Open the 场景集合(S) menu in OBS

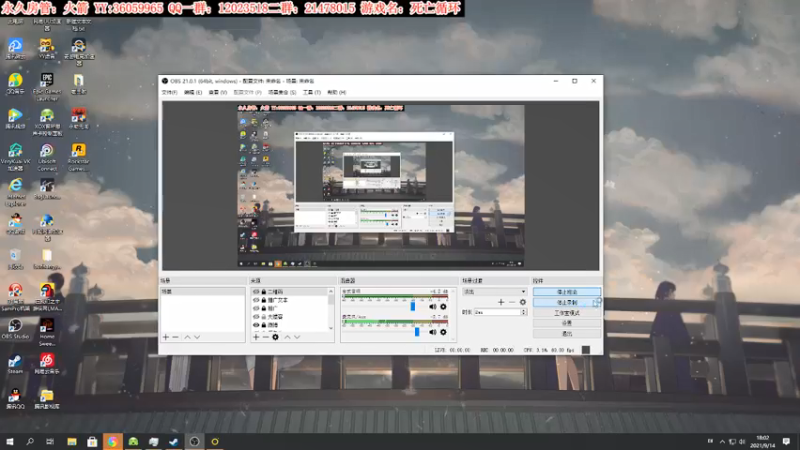(282, 92)
